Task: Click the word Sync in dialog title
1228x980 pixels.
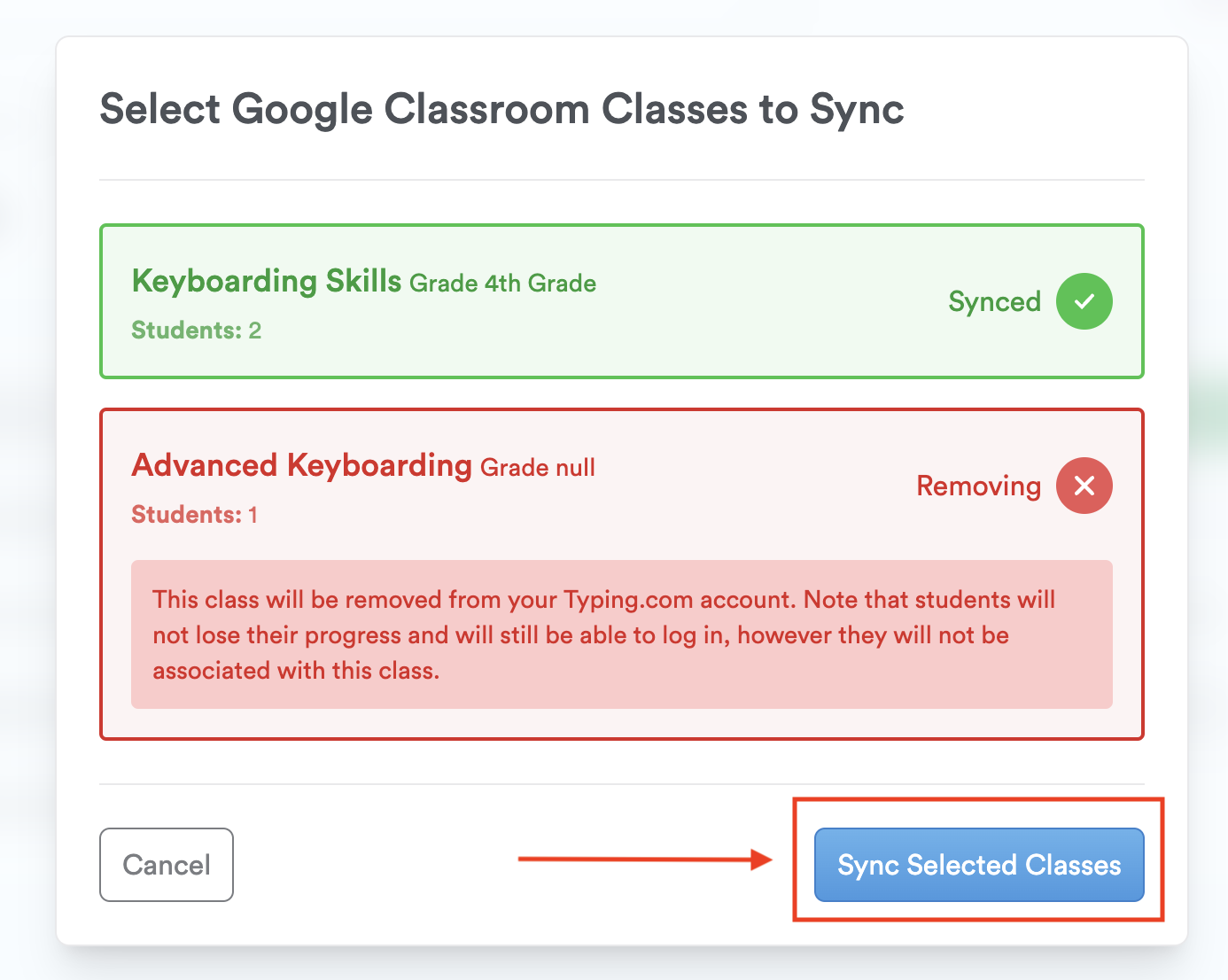Action: click(857, 110)
